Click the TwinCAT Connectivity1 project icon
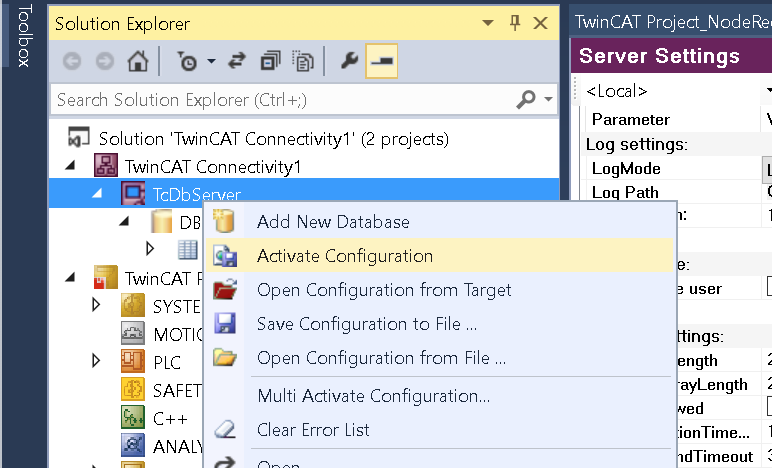Viewport: 772px width, 468px height. tap(106, 166)
